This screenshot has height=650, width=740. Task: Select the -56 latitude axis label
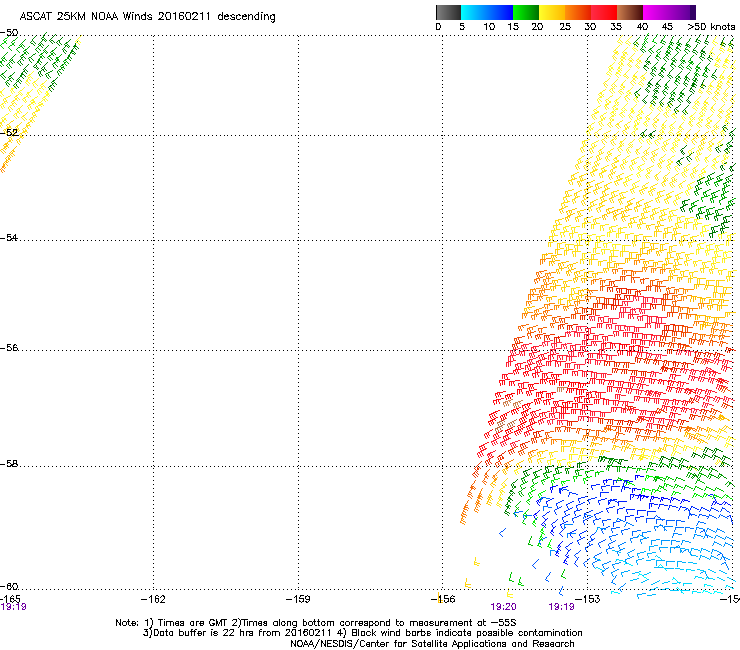9,348
